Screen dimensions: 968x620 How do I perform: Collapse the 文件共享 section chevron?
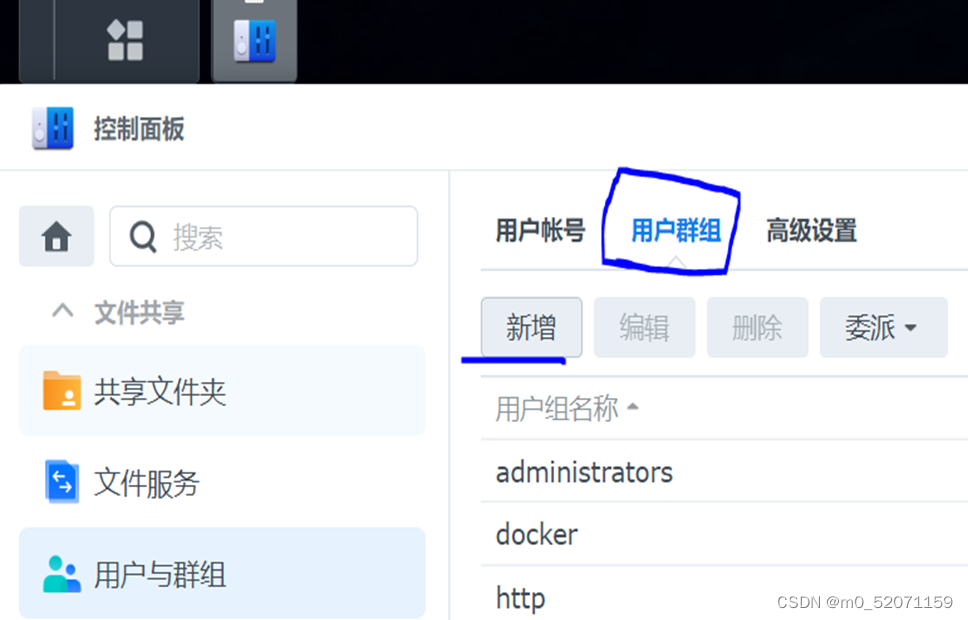point(62,311)
